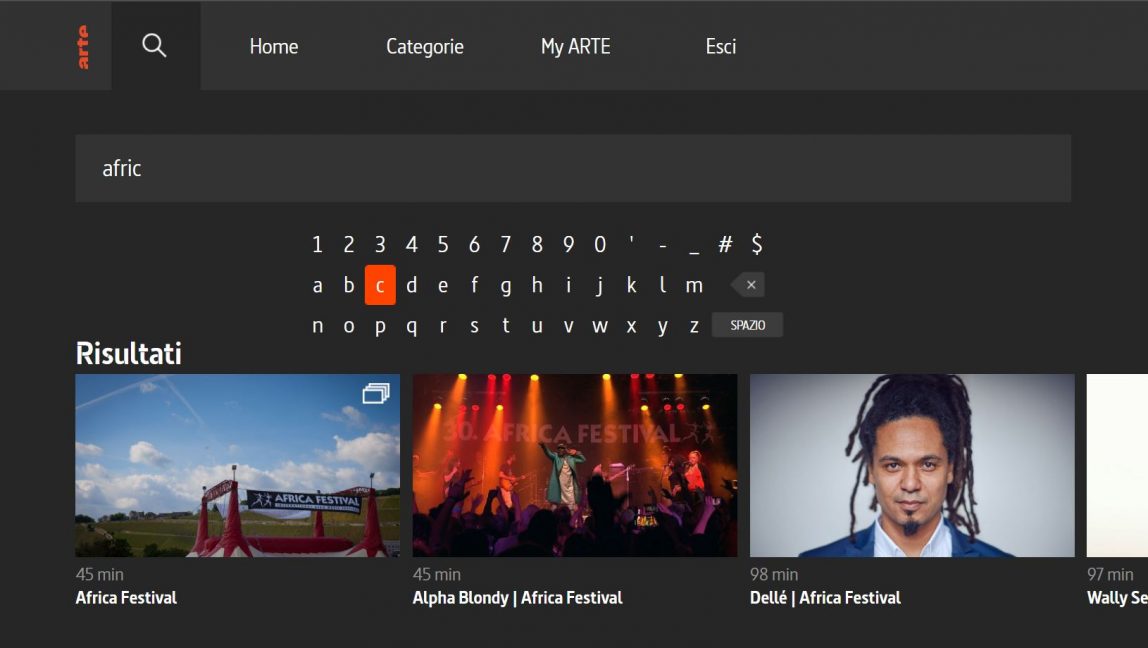The image size is (1148, 648).
Task: Tap the number 2 key
Action: (x=348, y=244)
